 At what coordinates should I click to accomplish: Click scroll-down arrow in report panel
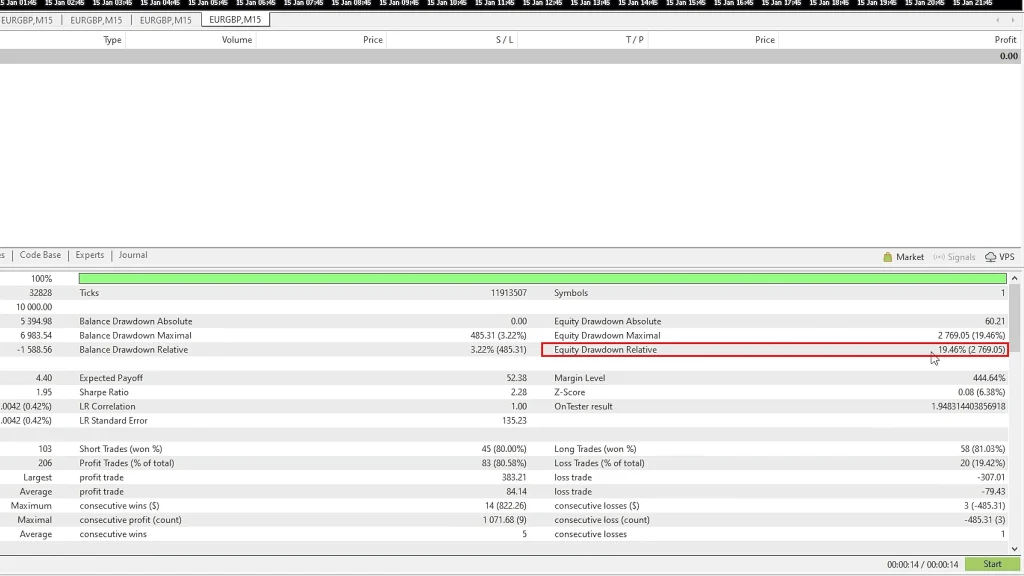[x=1016, y=546]
